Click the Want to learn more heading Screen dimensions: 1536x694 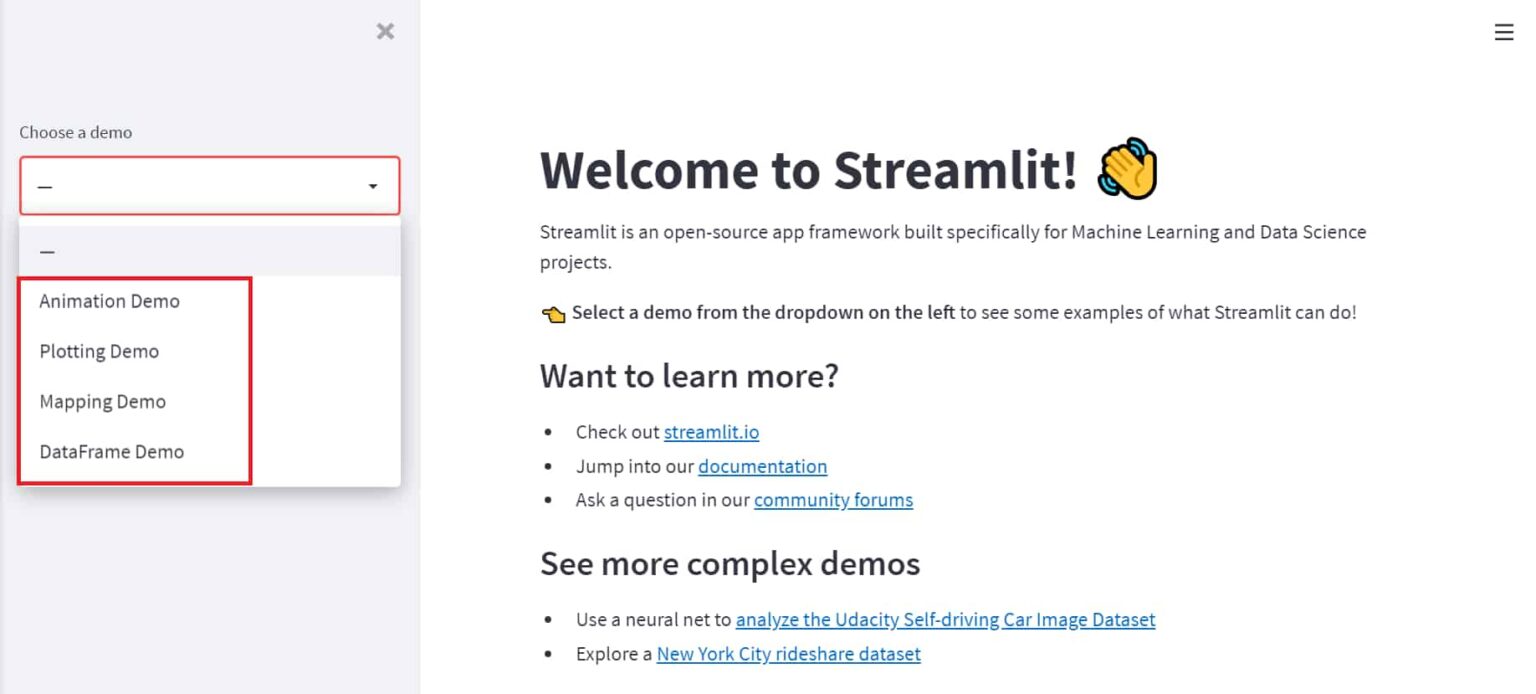tap(689, 375)
